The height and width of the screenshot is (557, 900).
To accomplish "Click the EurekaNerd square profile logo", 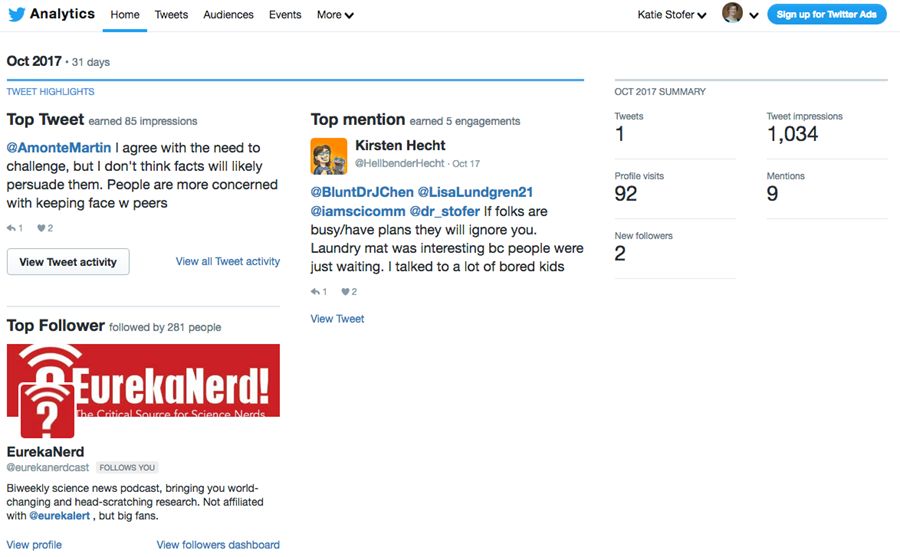I will [x=47, y=410].
